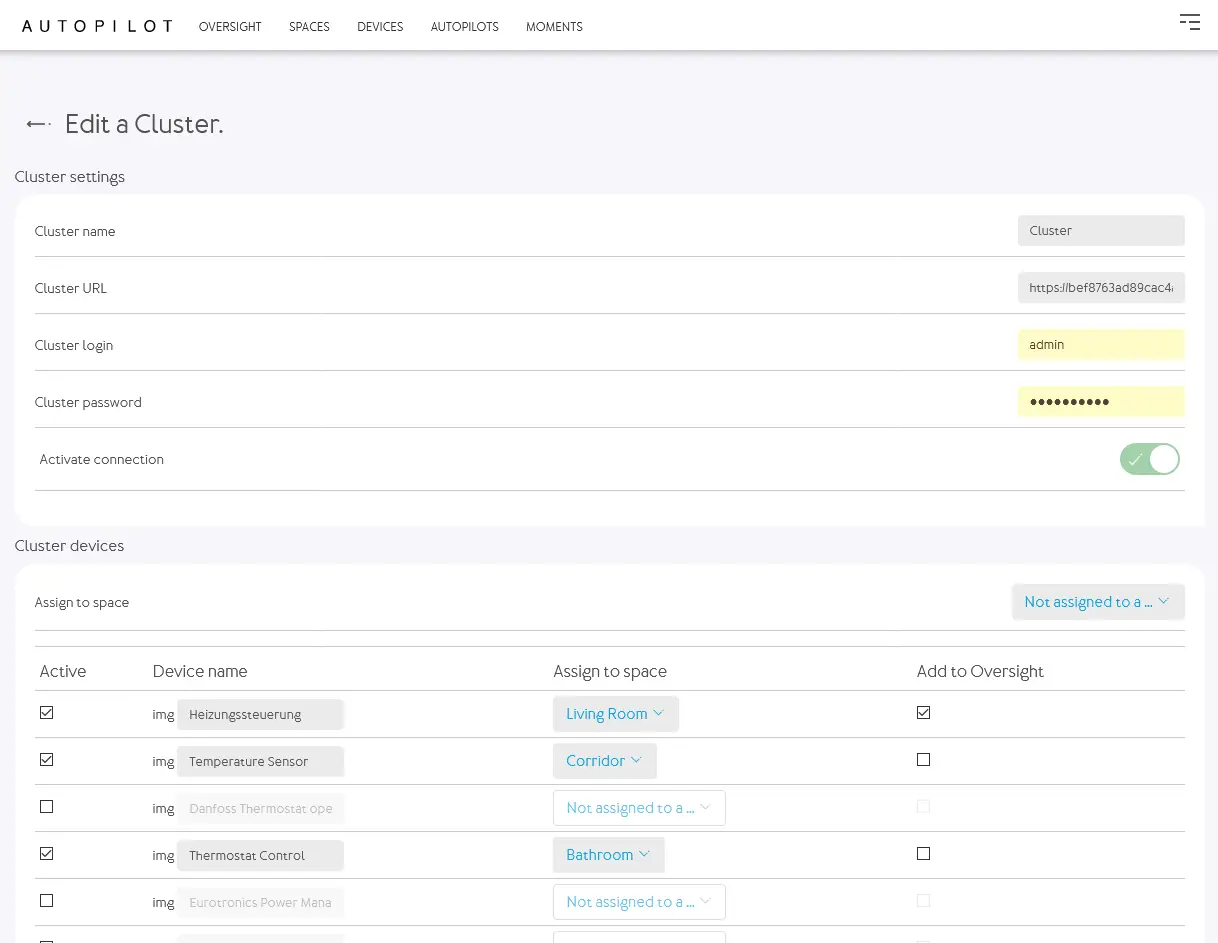Viewport: 1218px width, 943px height.
Task: Toggle the Activate connection switch
Action: point(1149,459)
